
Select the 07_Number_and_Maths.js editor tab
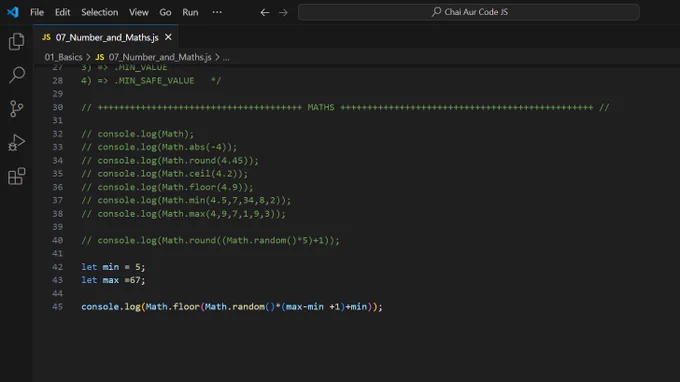pos(107,37)
